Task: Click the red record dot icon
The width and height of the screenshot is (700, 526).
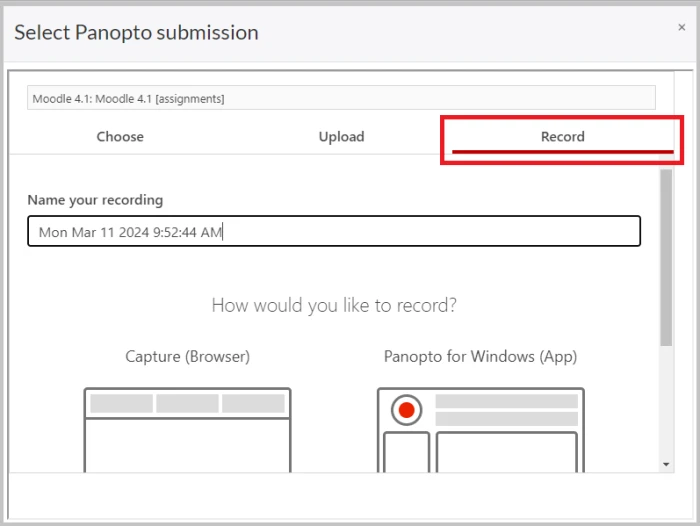Action: [x=406, y=410]
